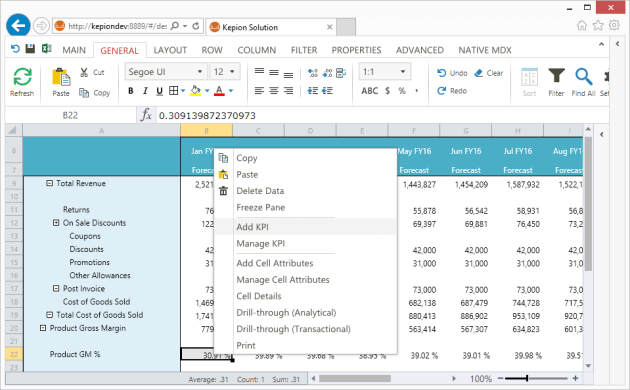
Task: Click the Find All magnifier icon
Action: 583,76
